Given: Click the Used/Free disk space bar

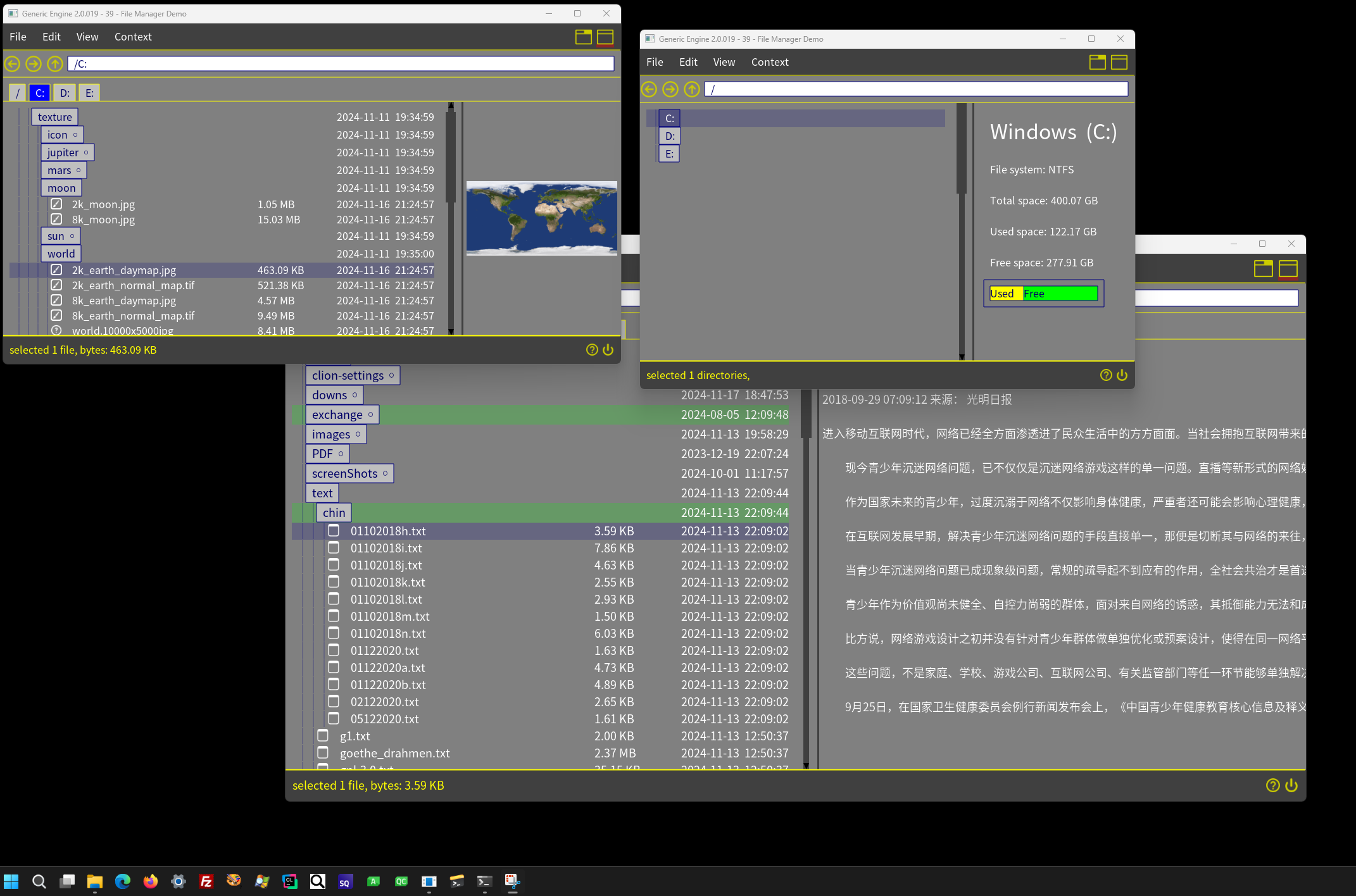Looking at the screenshot, I should [1043, 294].
